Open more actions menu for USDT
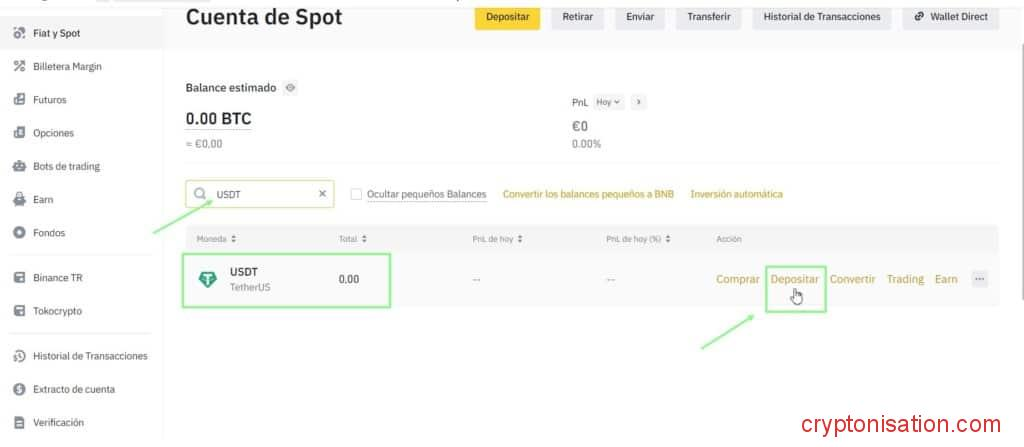 (x=979, y=280)
